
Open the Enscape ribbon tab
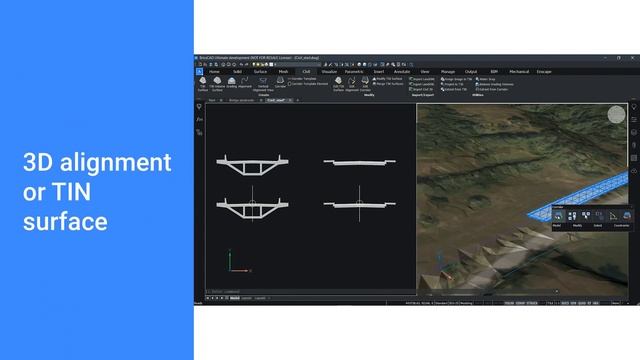(544, 71)
